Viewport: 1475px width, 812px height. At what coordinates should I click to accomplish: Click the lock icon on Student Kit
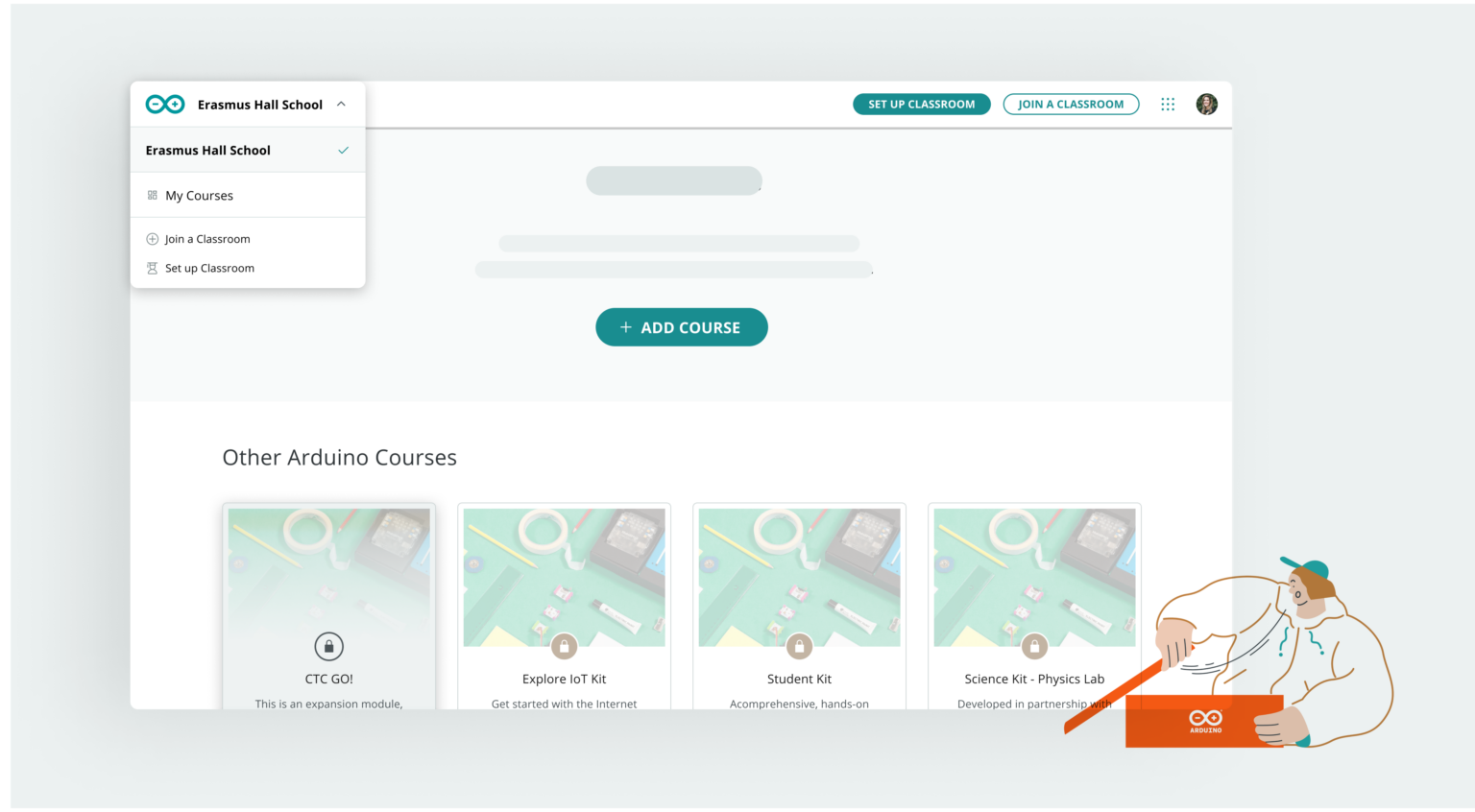coord(799,646)
